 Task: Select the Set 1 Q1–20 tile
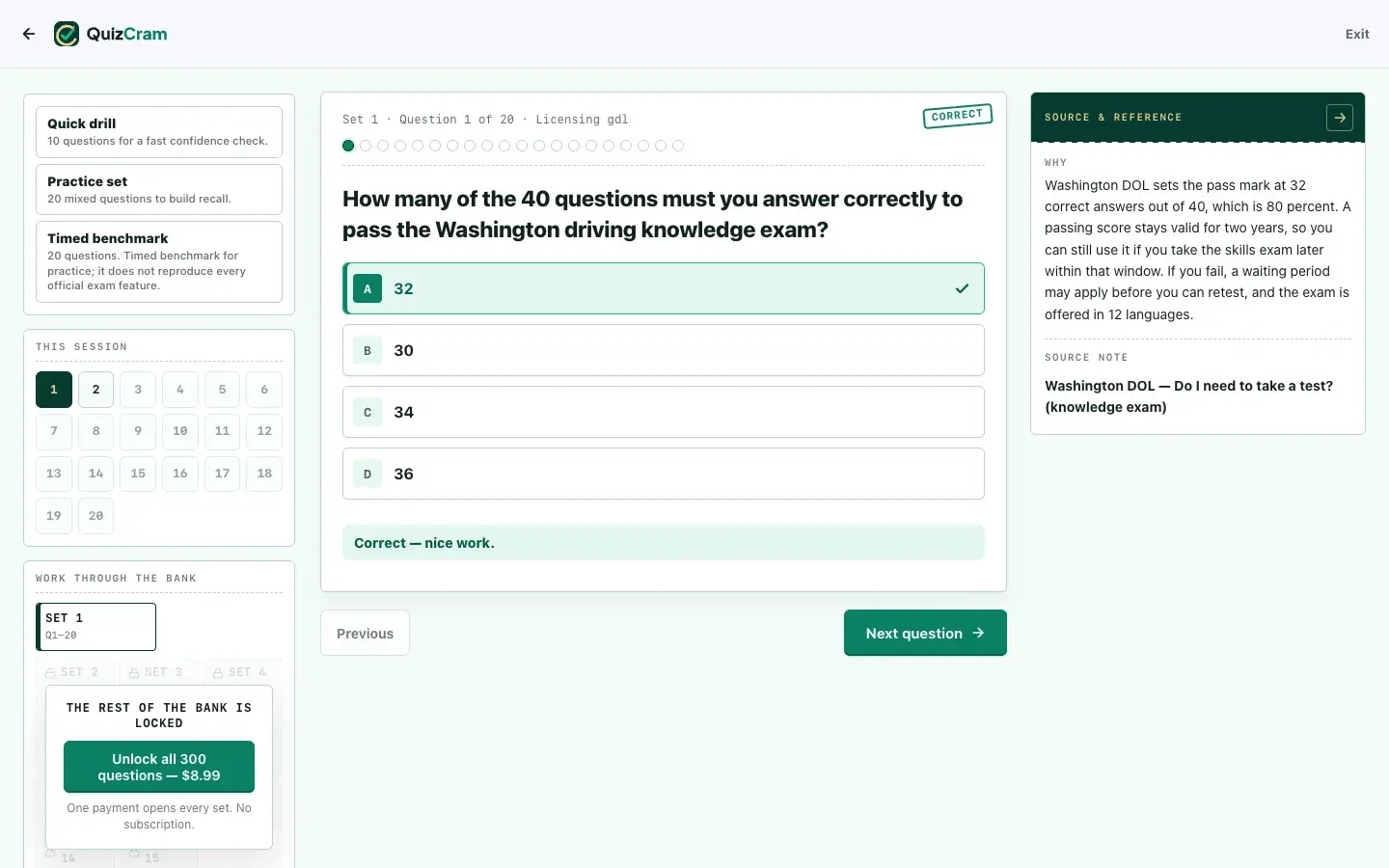(95, 627)
